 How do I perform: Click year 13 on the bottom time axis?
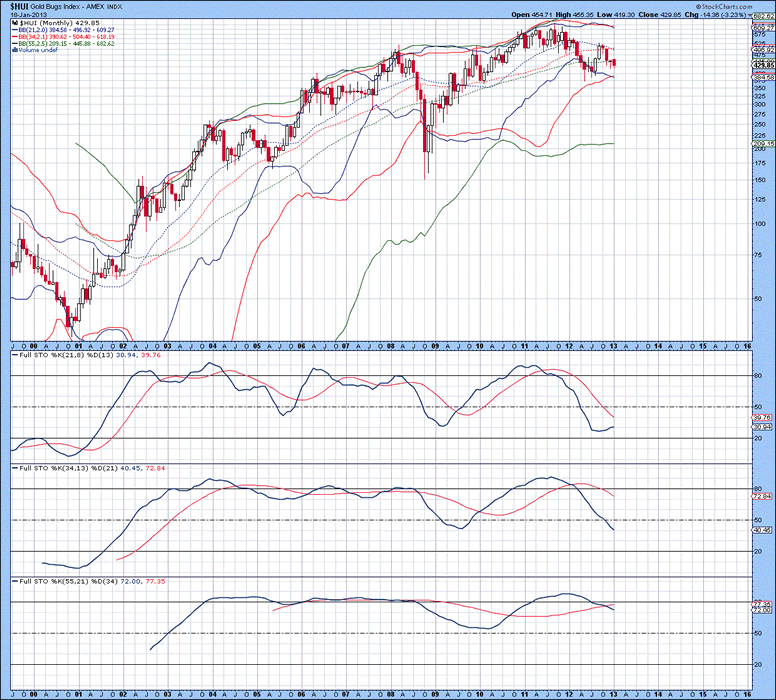[615, 692]
